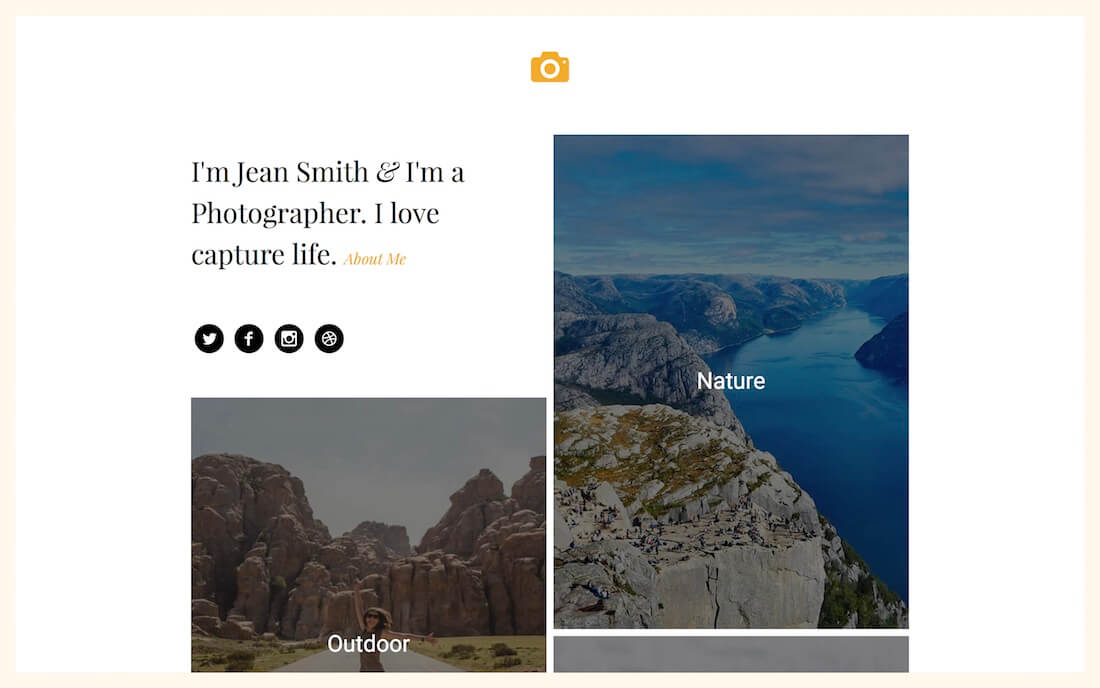Click the Nature label text
1100x688 pixels.
[x=731, y=381]
